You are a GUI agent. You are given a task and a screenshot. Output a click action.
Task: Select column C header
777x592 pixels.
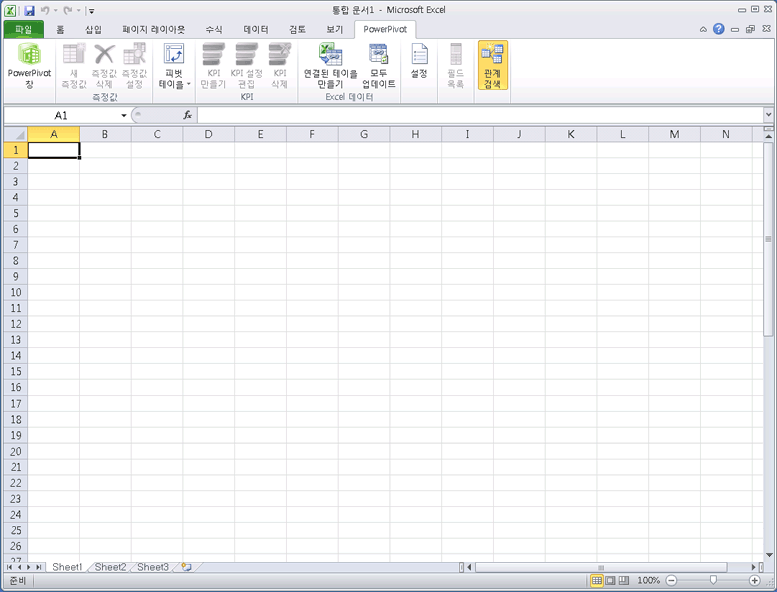[157, 134]
